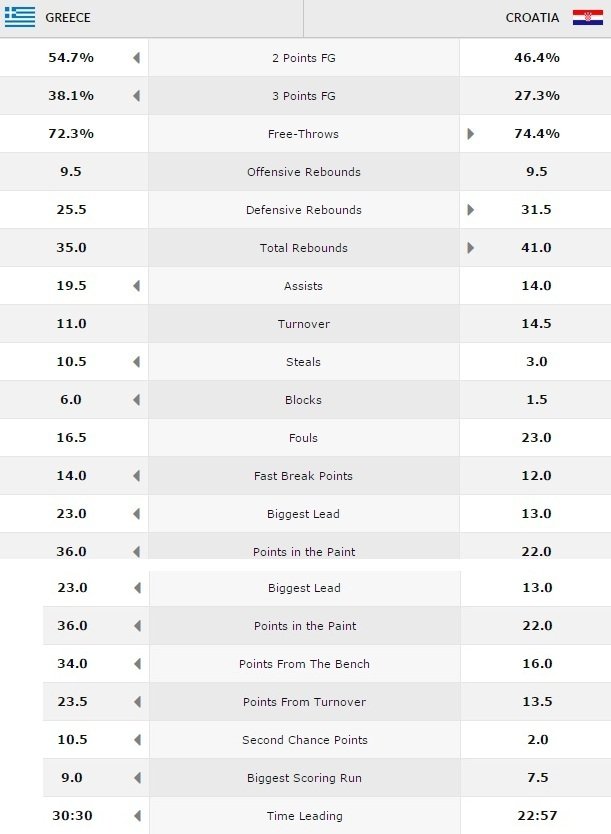Click the arrow next to Greece's 30:30 time leading
The image size is (611, 834).
(138, 815)
